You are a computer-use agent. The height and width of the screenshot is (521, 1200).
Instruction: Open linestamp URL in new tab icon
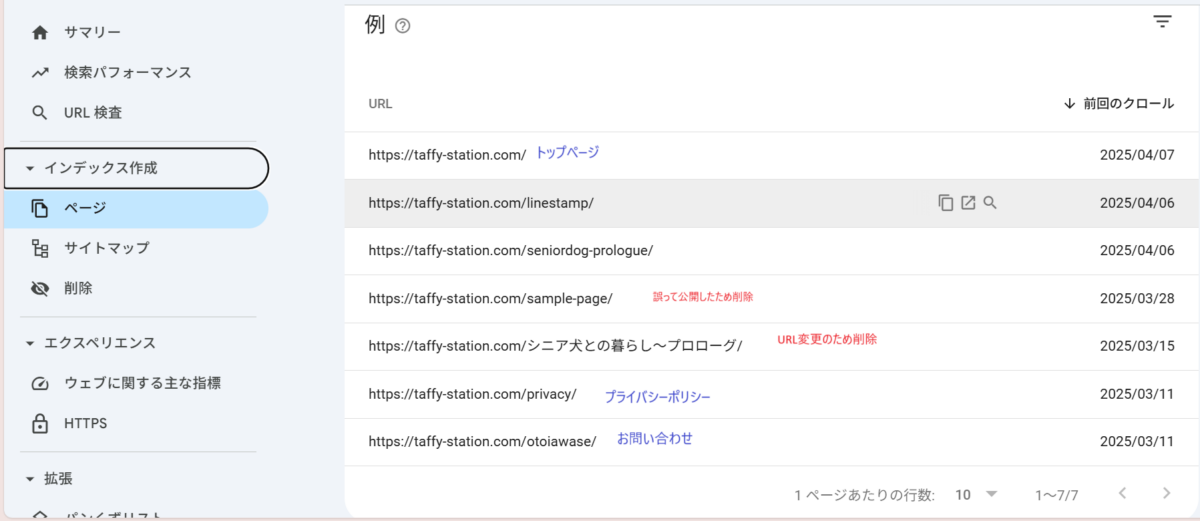tap(968, 203)
